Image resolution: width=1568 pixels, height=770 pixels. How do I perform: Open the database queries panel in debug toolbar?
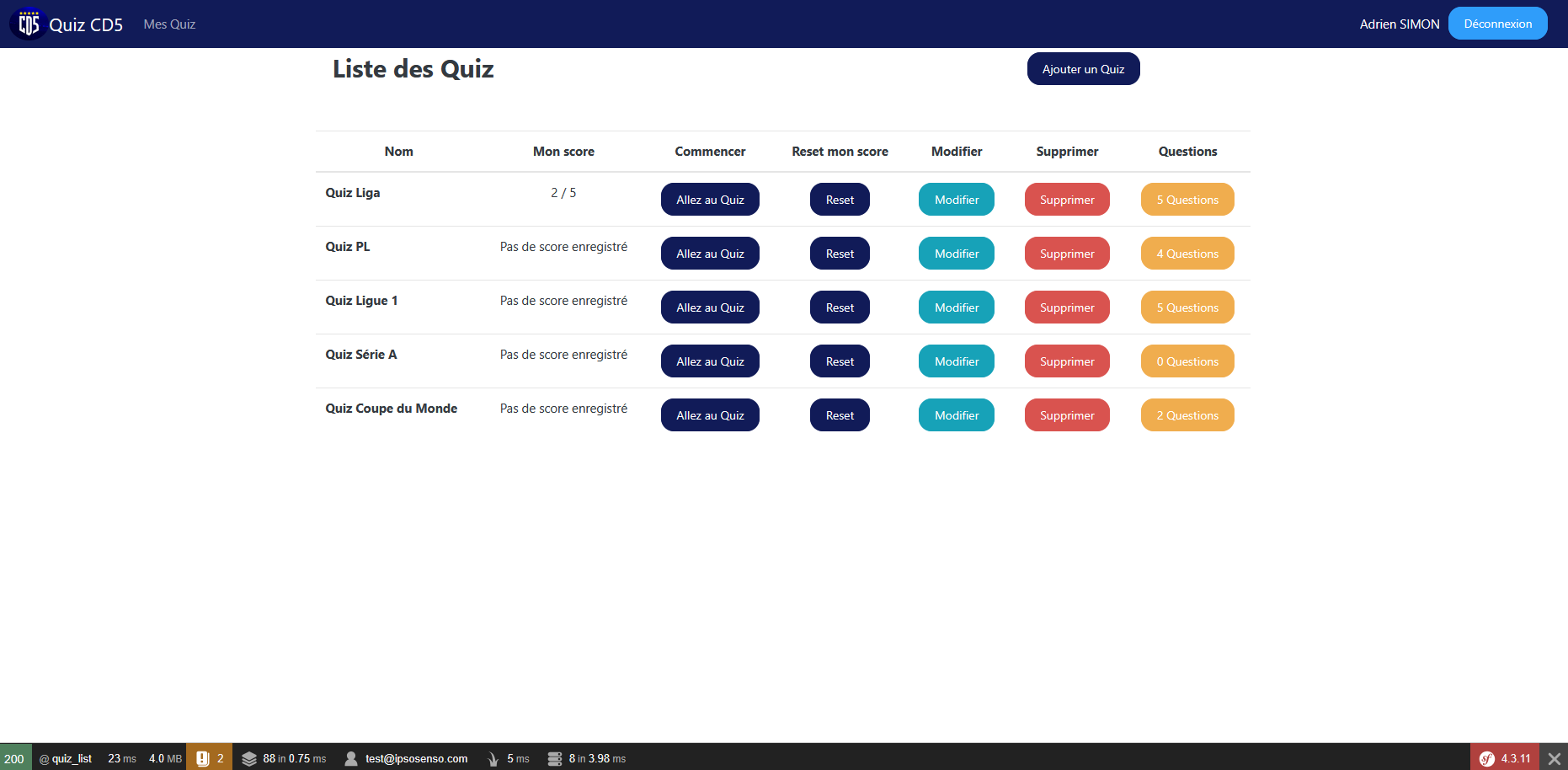tap(555, 757)
